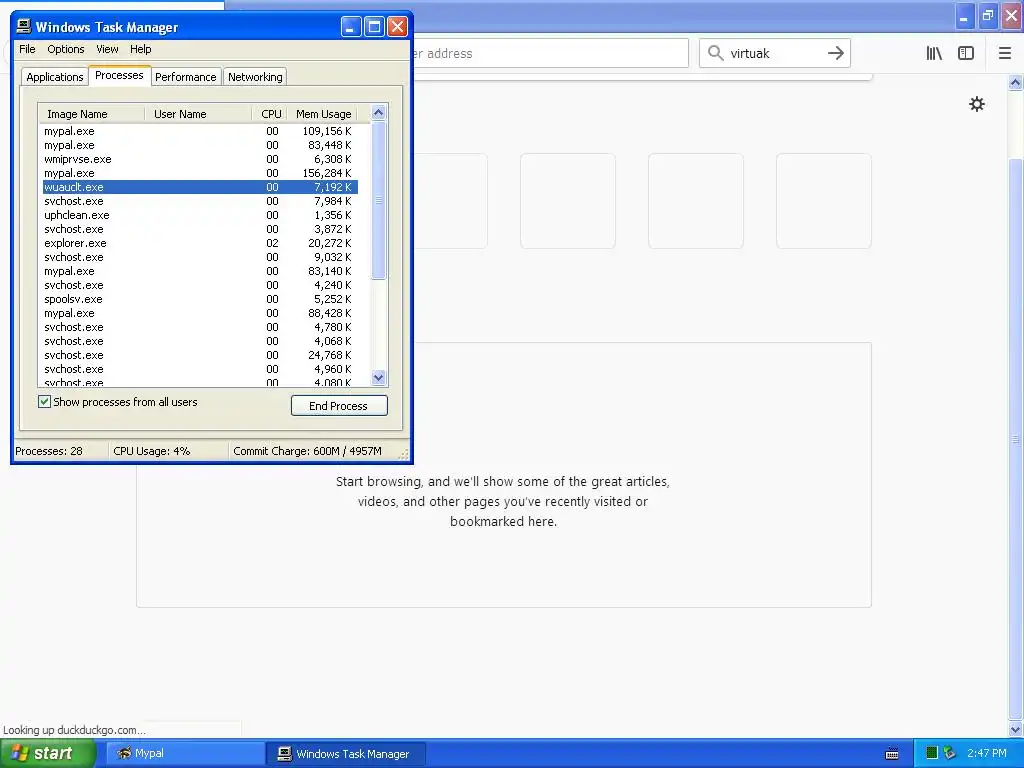This screenshot has height=768, width=1024.
Task: Open the View menu in Task Manager
Action: point(107,49)
